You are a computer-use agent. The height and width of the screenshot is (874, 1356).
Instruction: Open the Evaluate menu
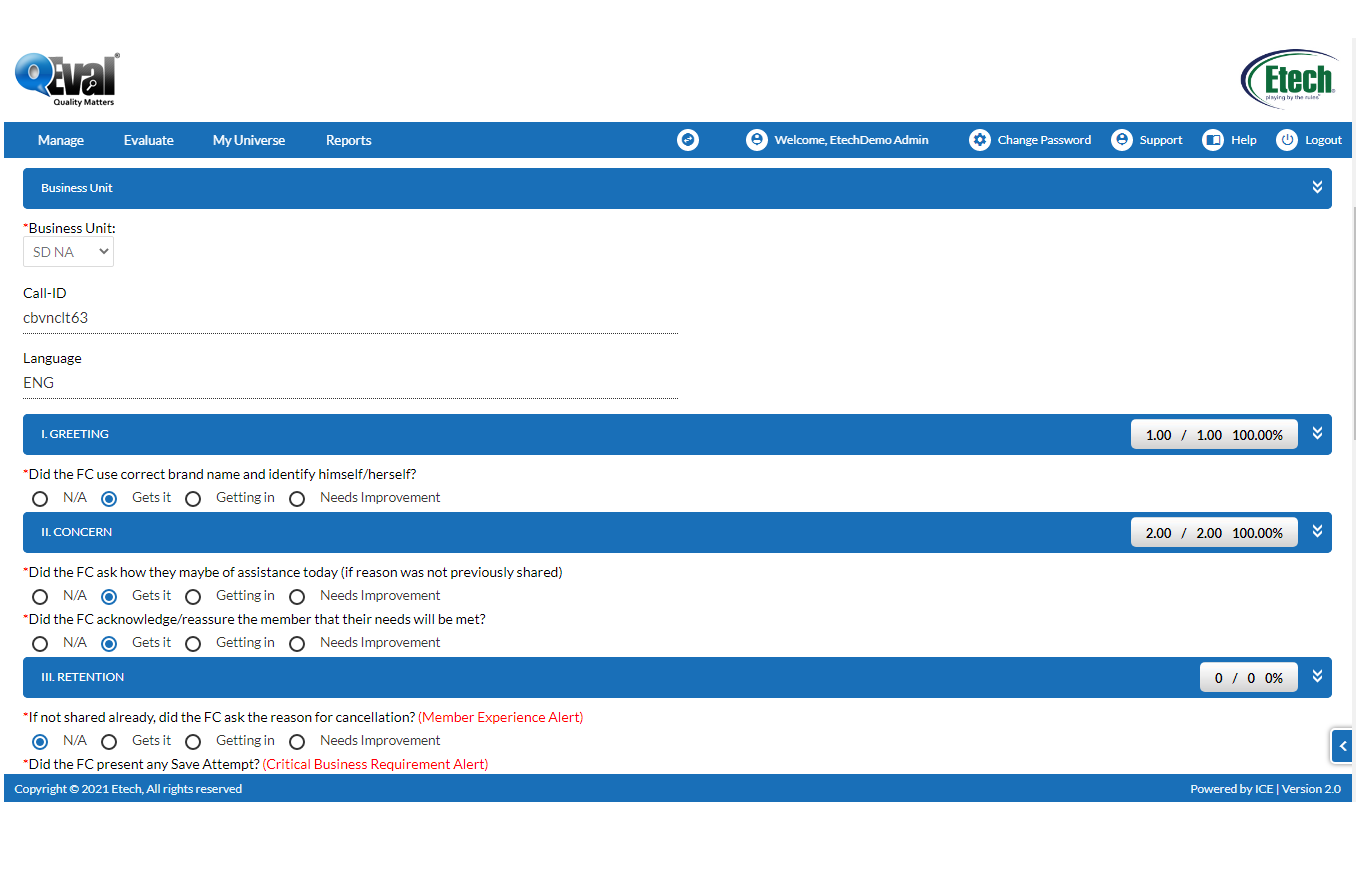click(149, 140)
